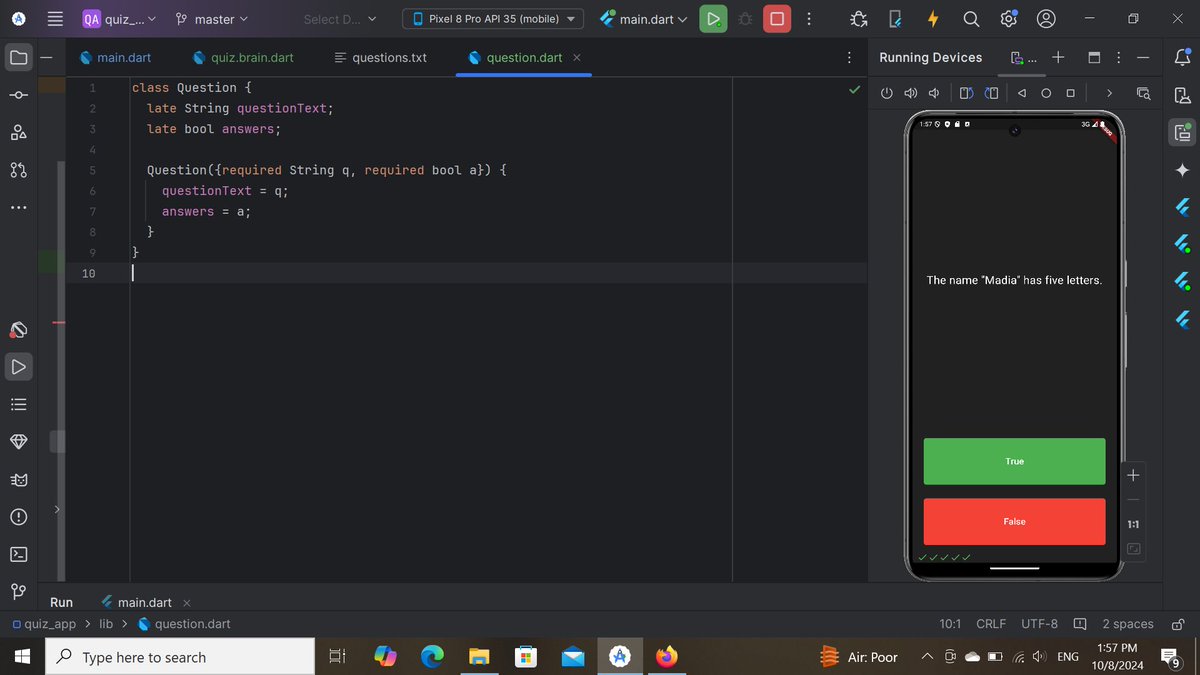Image resolution: width=1200 pixels, height=675 pixels.
Task: Open the questions.txt tab
Action: pyautogui.click(x=387, y=57)
